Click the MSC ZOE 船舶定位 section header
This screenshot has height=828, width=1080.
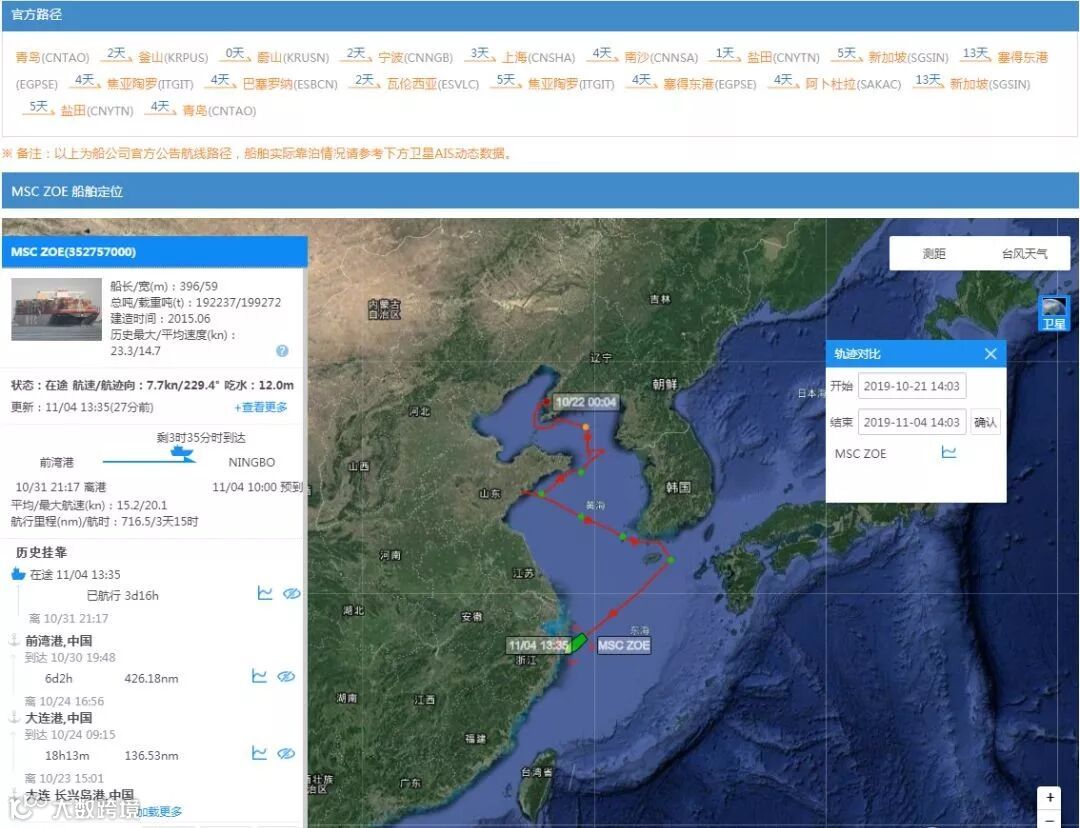[540, 191]
